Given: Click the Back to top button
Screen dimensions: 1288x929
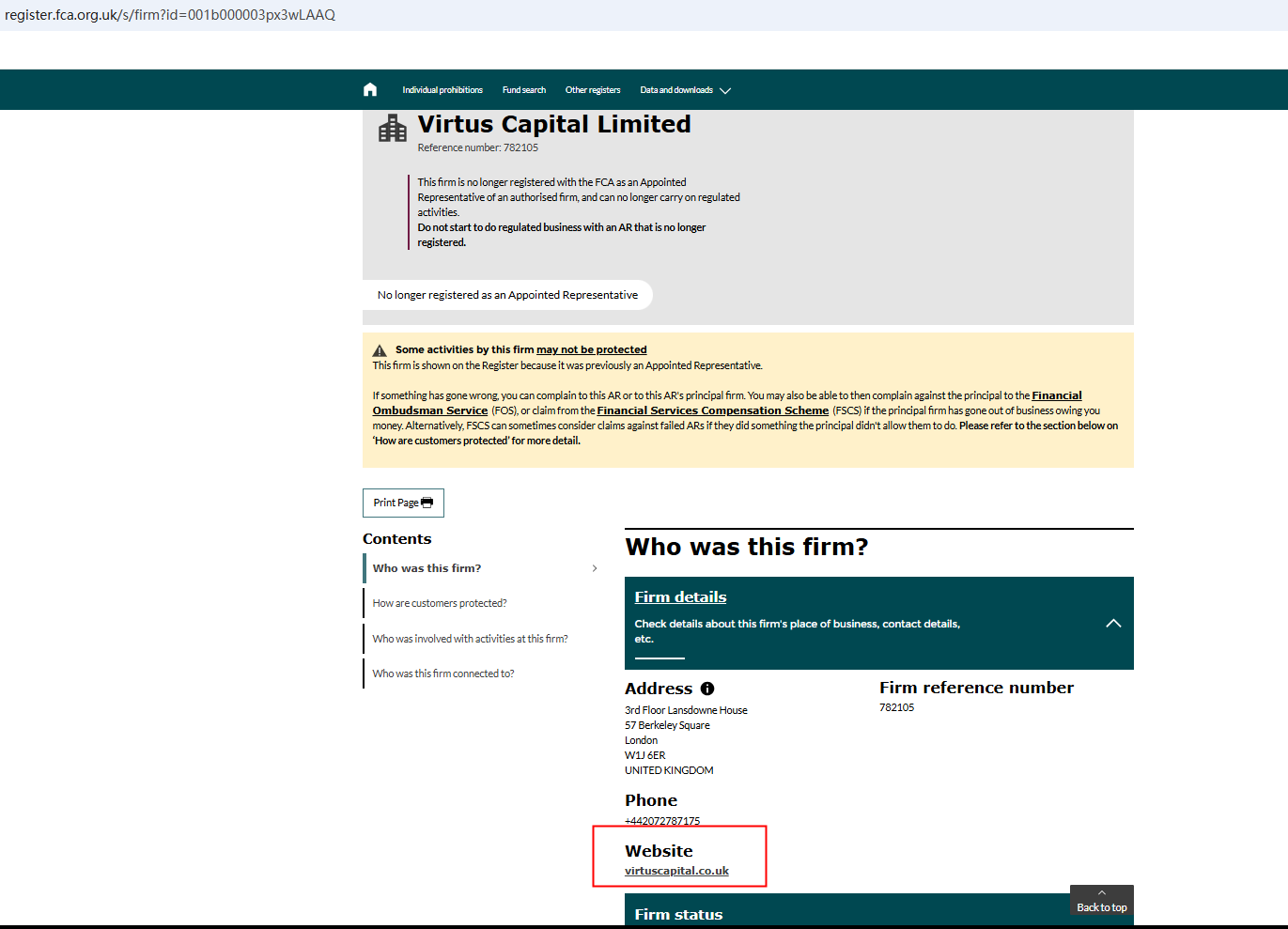Looking at the screenshot, I should tap(1102, 900).
